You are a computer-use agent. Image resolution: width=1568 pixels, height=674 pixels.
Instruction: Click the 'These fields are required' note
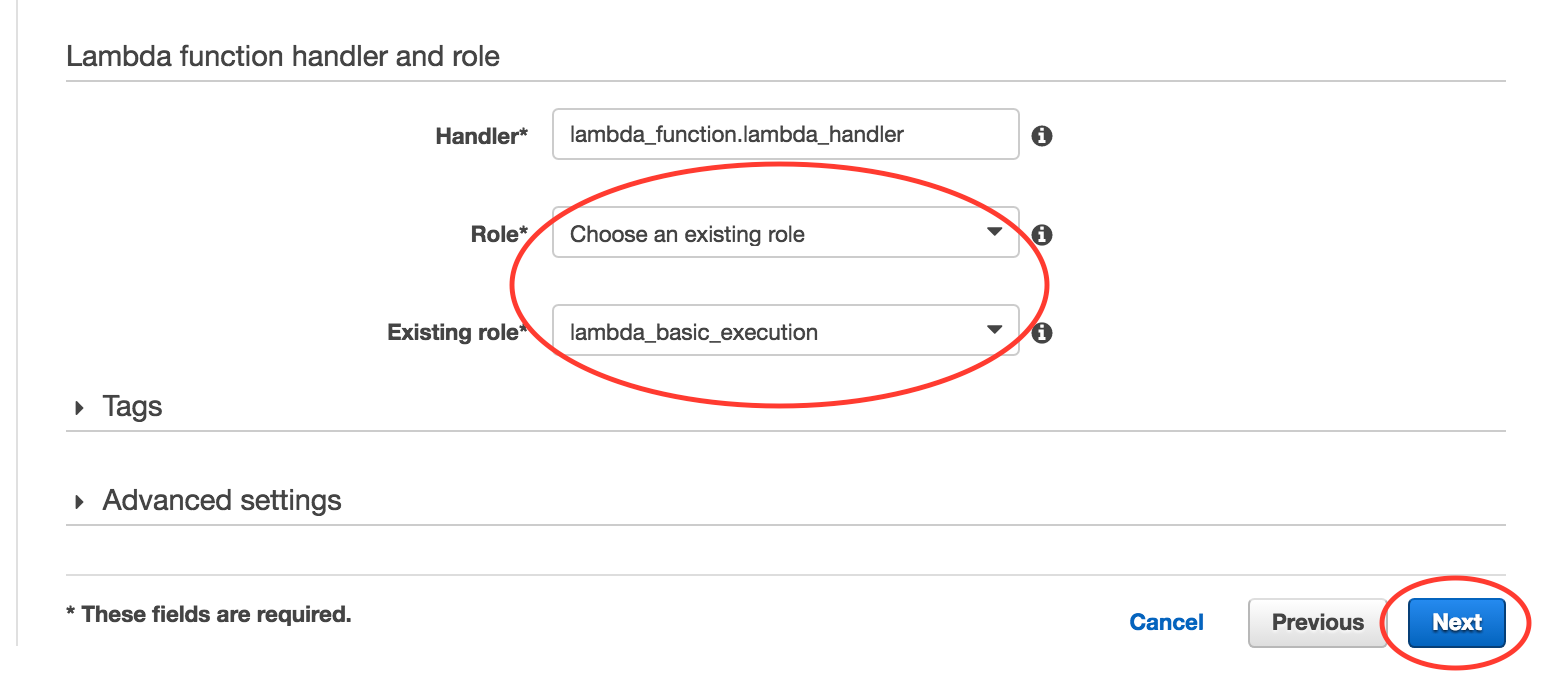click(209, 613)
